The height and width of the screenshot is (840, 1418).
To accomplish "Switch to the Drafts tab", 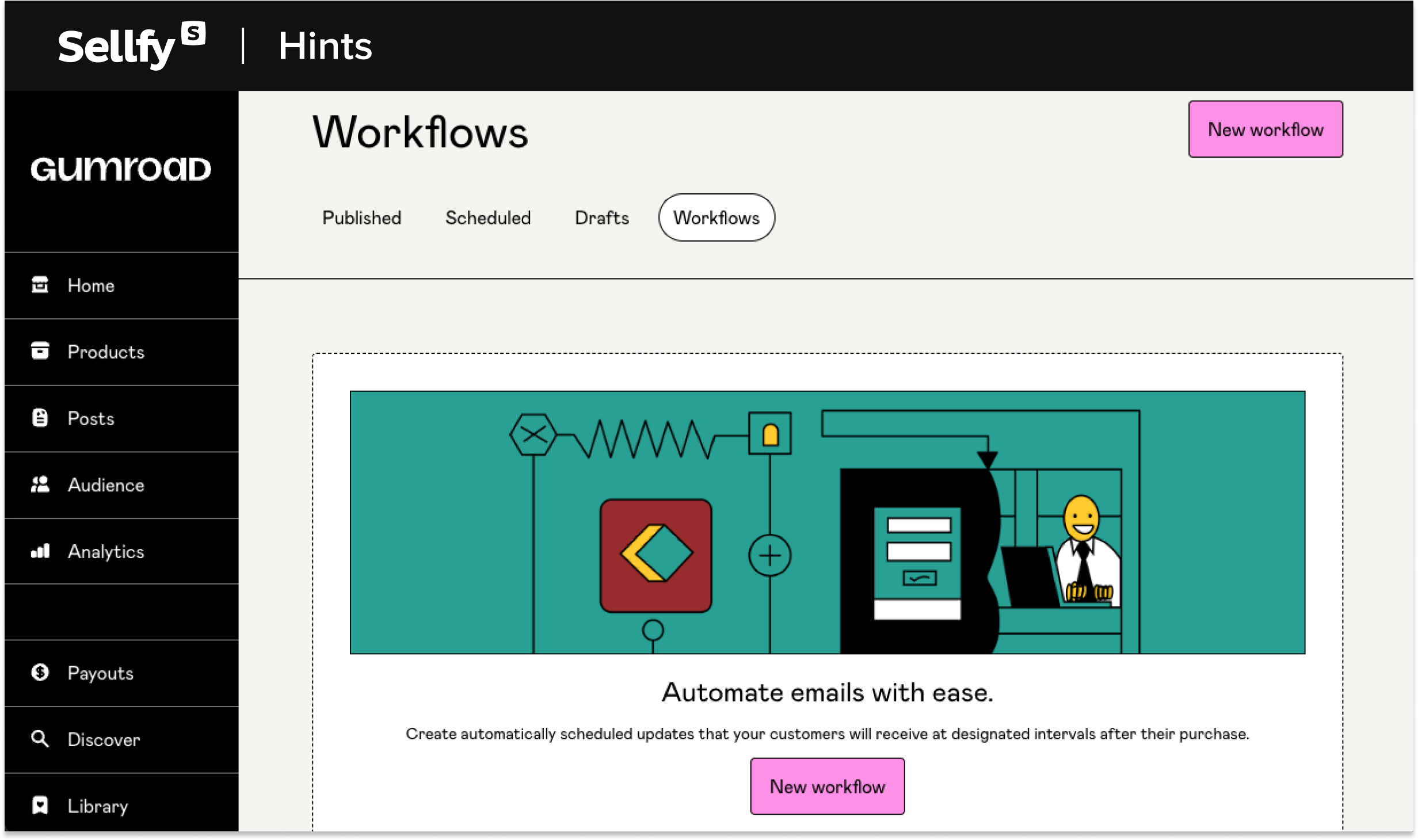I will click(601, 217).
